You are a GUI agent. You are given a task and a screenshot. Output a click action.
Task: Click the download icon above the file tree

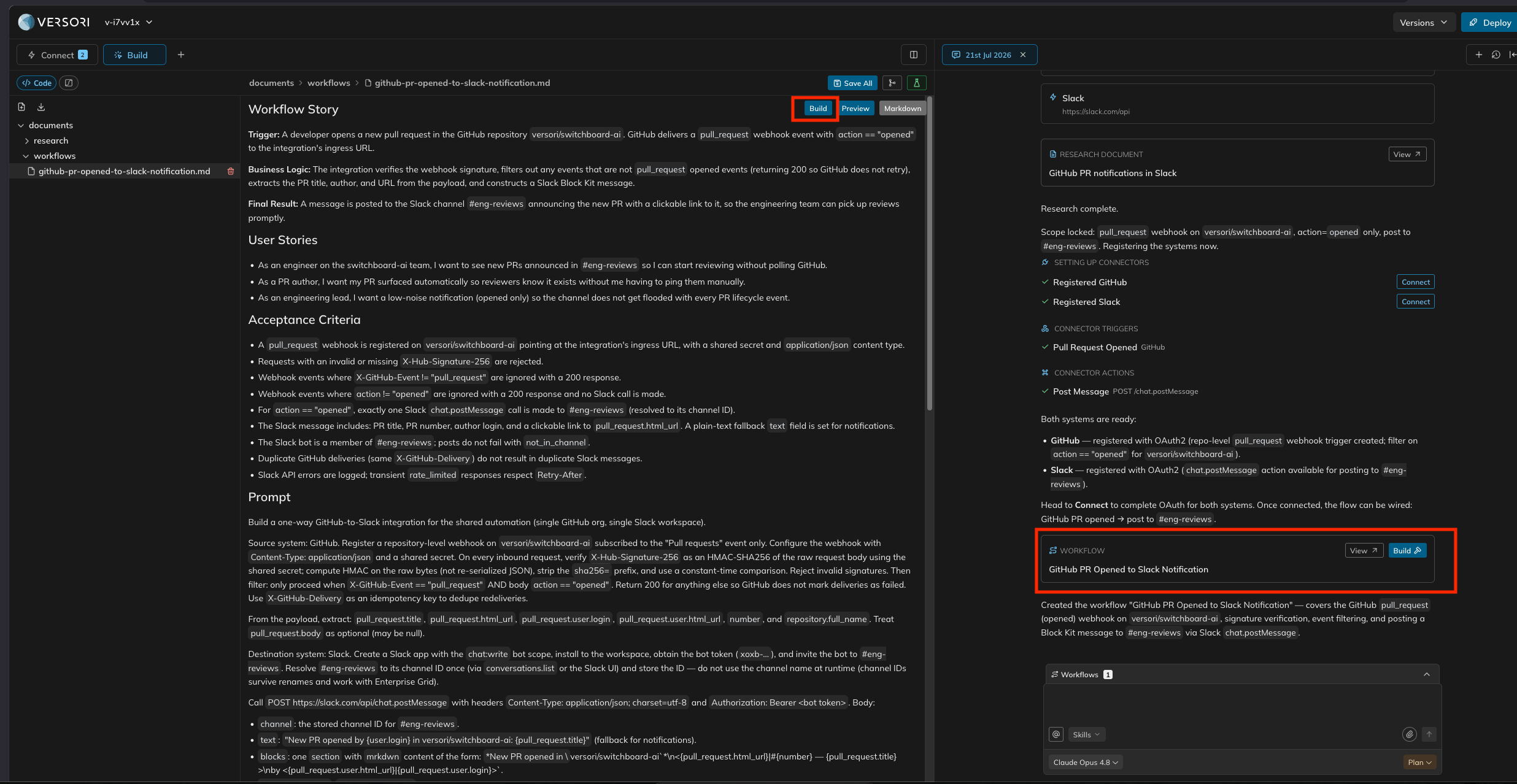(41, 107)
